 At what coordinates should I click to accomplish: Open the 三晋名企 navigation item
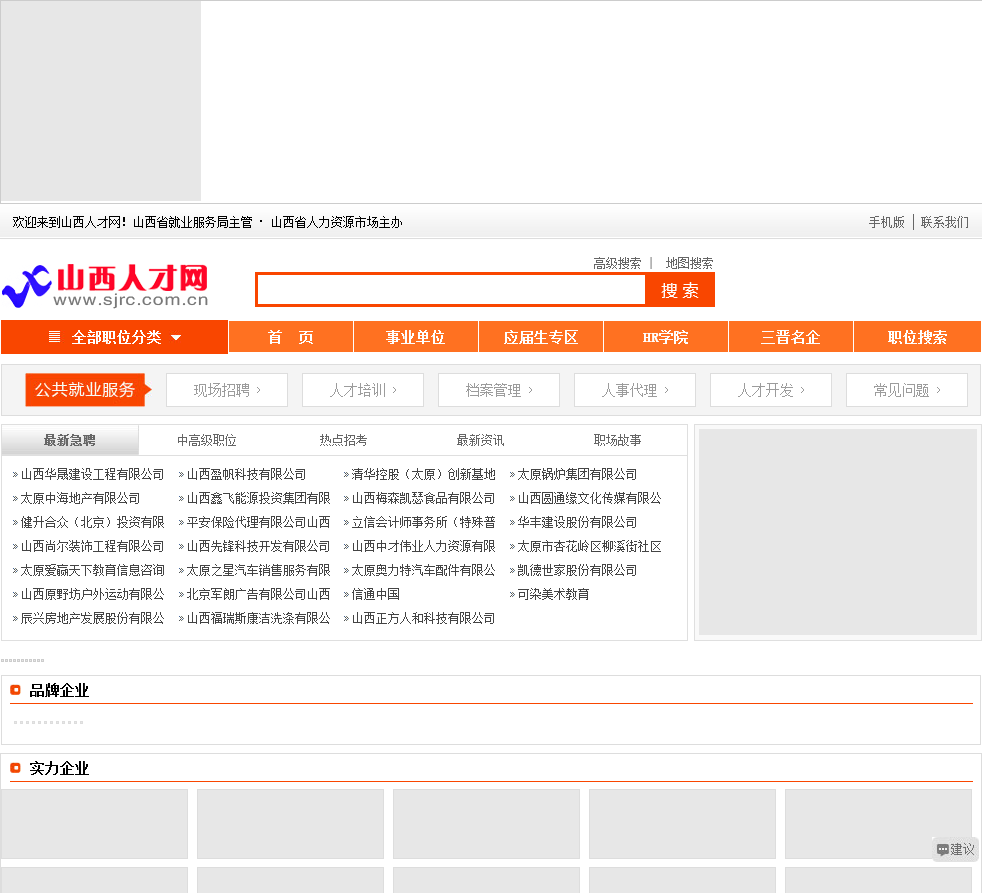coord(791,338)
